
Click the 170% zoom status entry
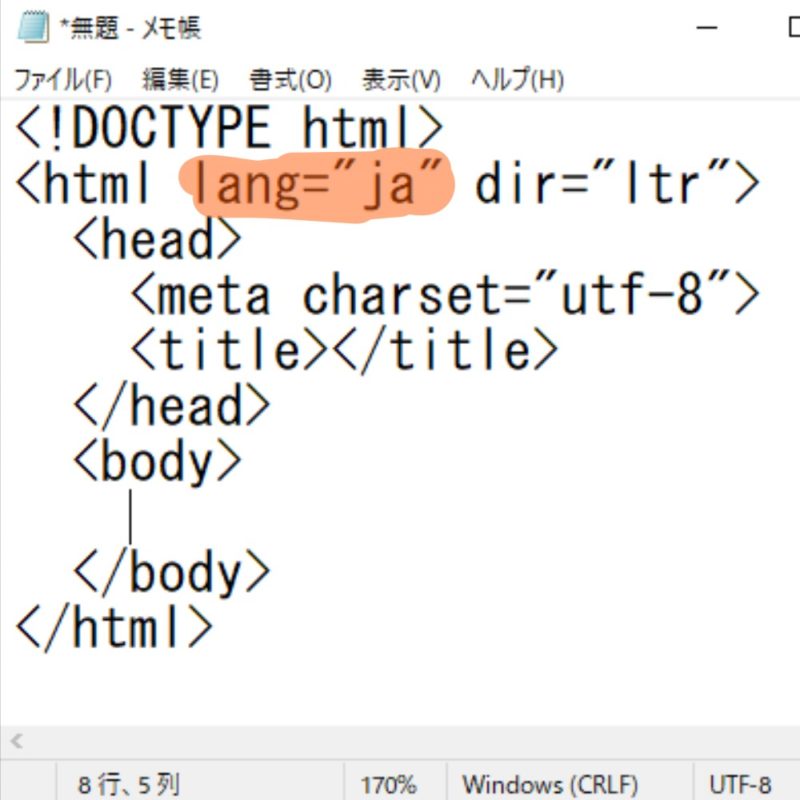pos(388,784)
